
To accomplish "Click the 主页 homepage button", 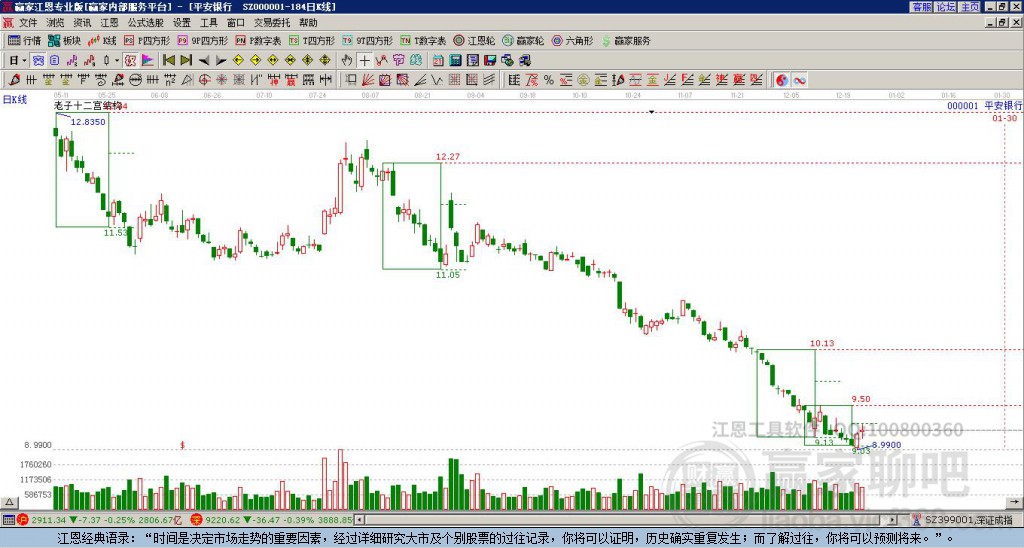I will (969, 7).
